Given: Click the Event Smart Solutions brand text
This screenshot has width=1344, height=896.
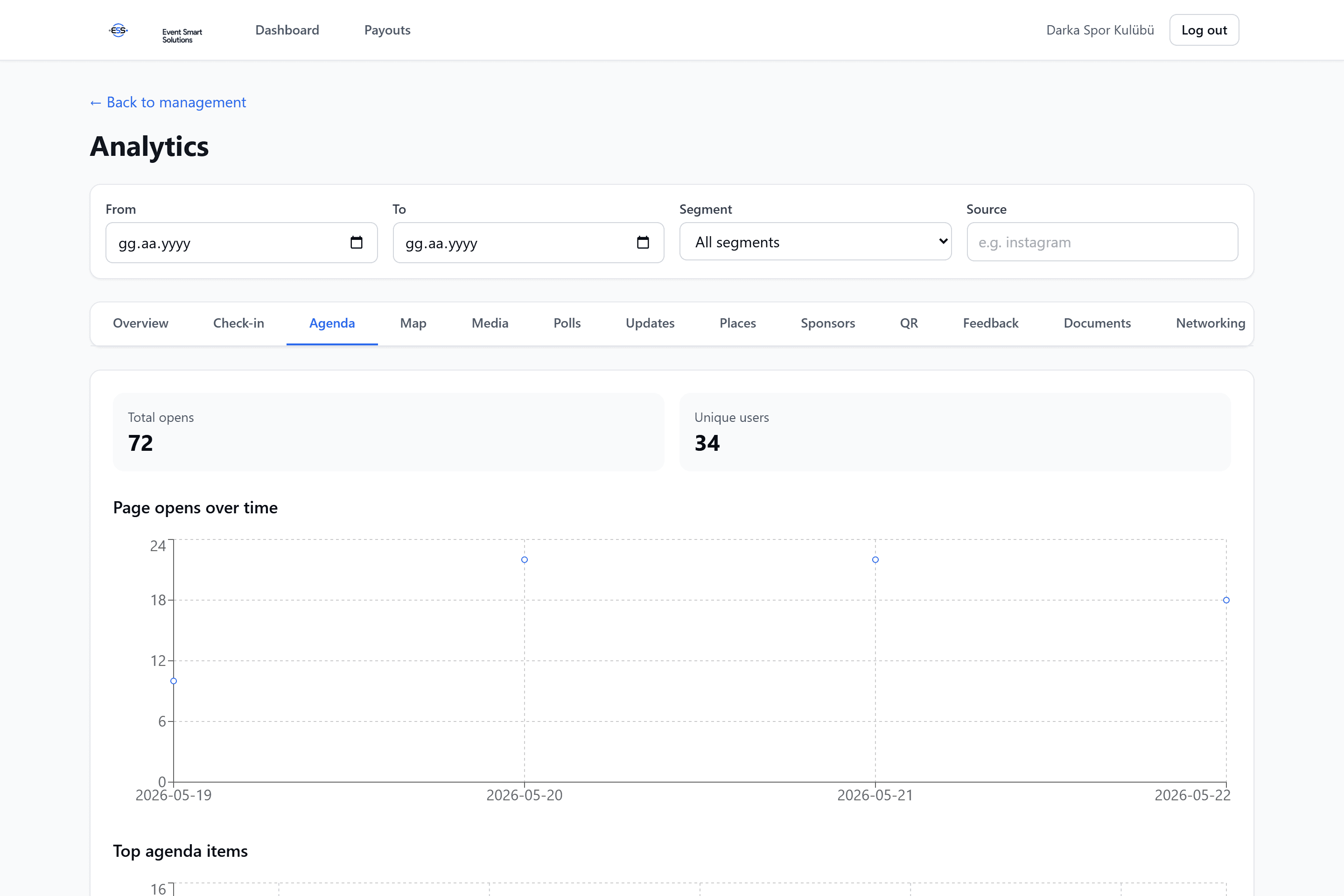Looking at the screenshot, I should coord(182,36).
